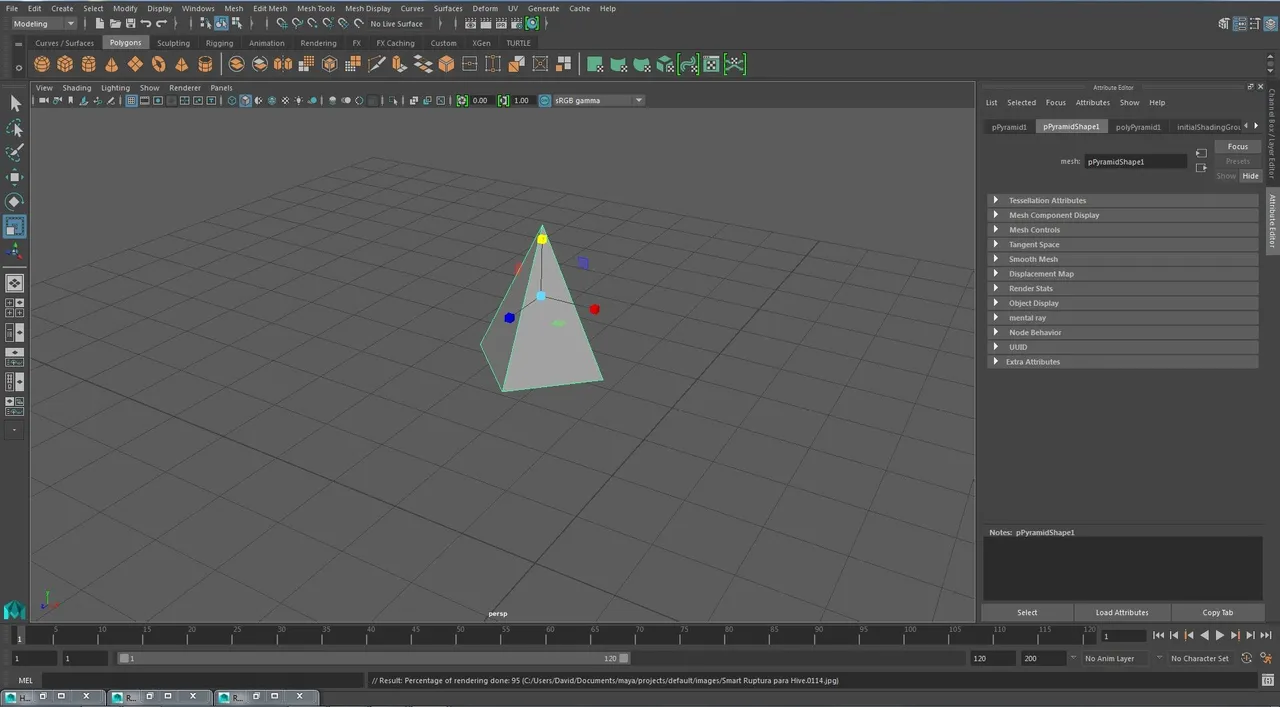
Task: Click the New Scene icon
Action: 100,23
